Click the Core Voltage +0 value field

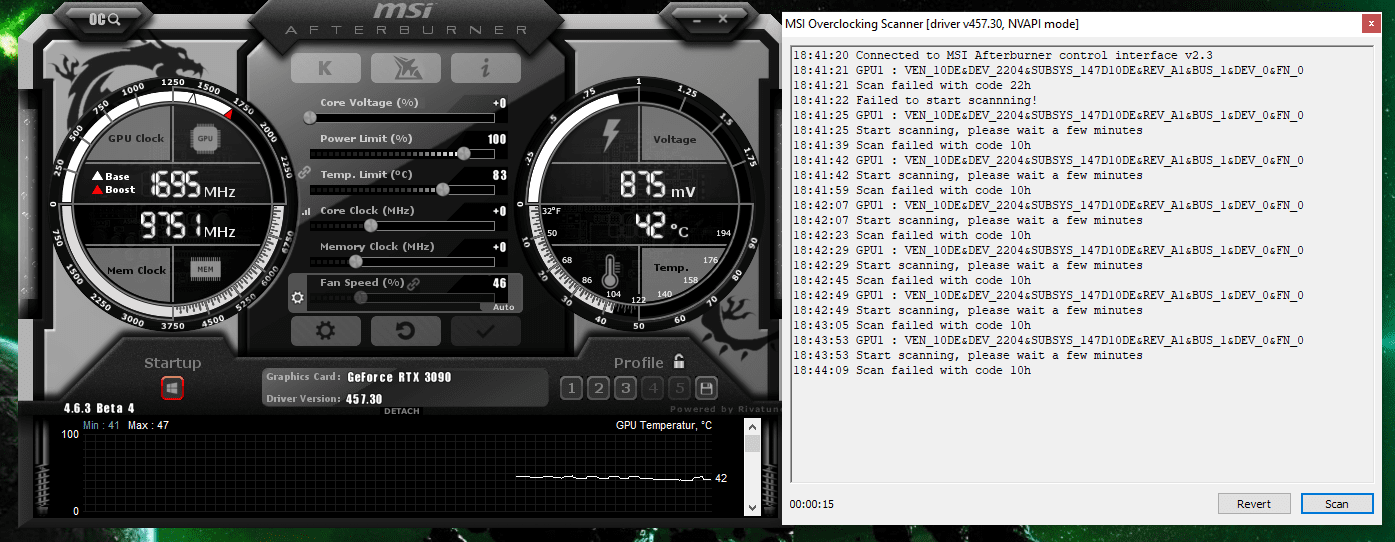[x=499, y=103]
